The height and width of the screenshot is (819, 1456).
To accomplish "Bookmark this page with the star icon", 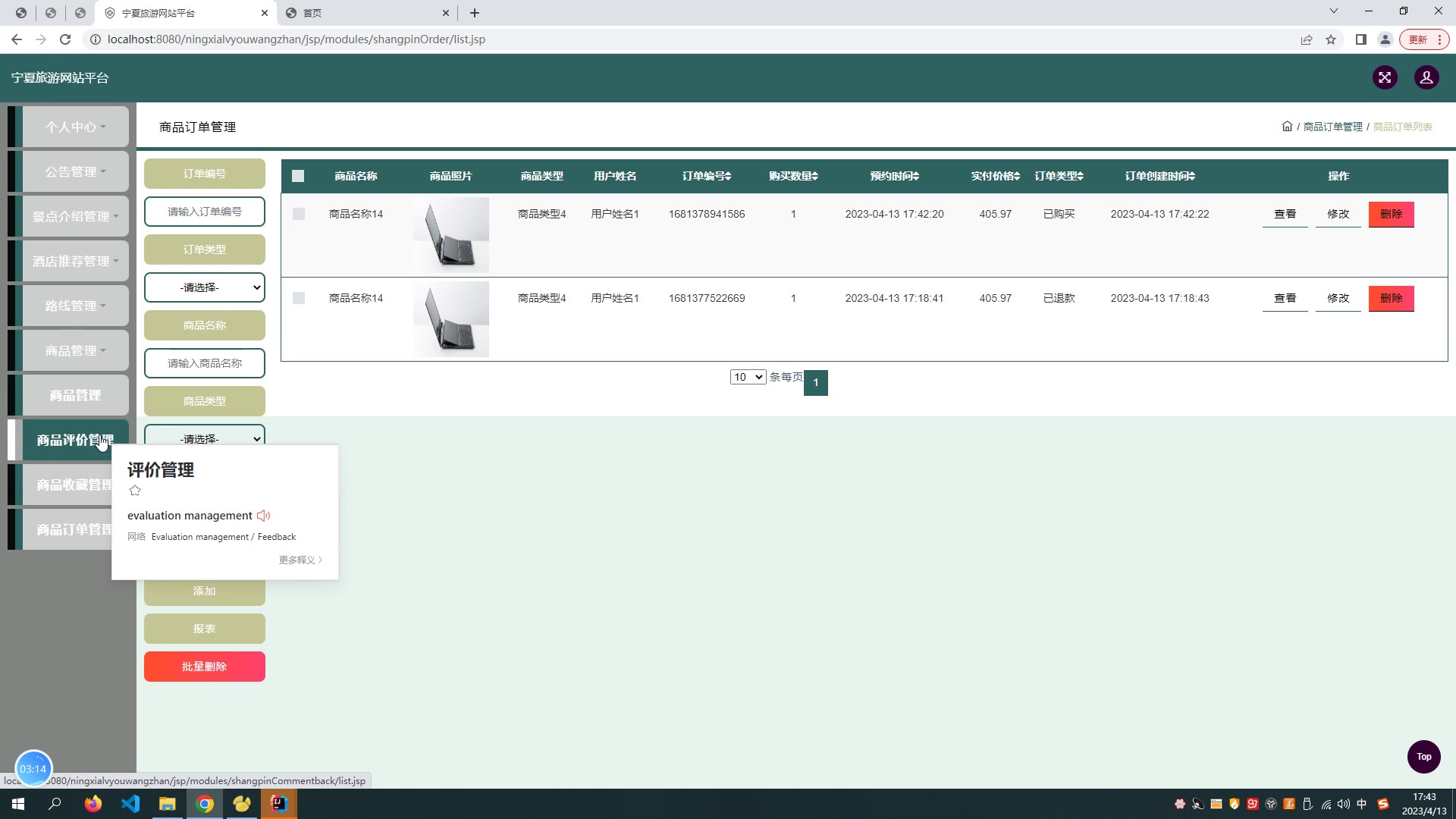I will pyautogui.click(x=1331, y=39).
